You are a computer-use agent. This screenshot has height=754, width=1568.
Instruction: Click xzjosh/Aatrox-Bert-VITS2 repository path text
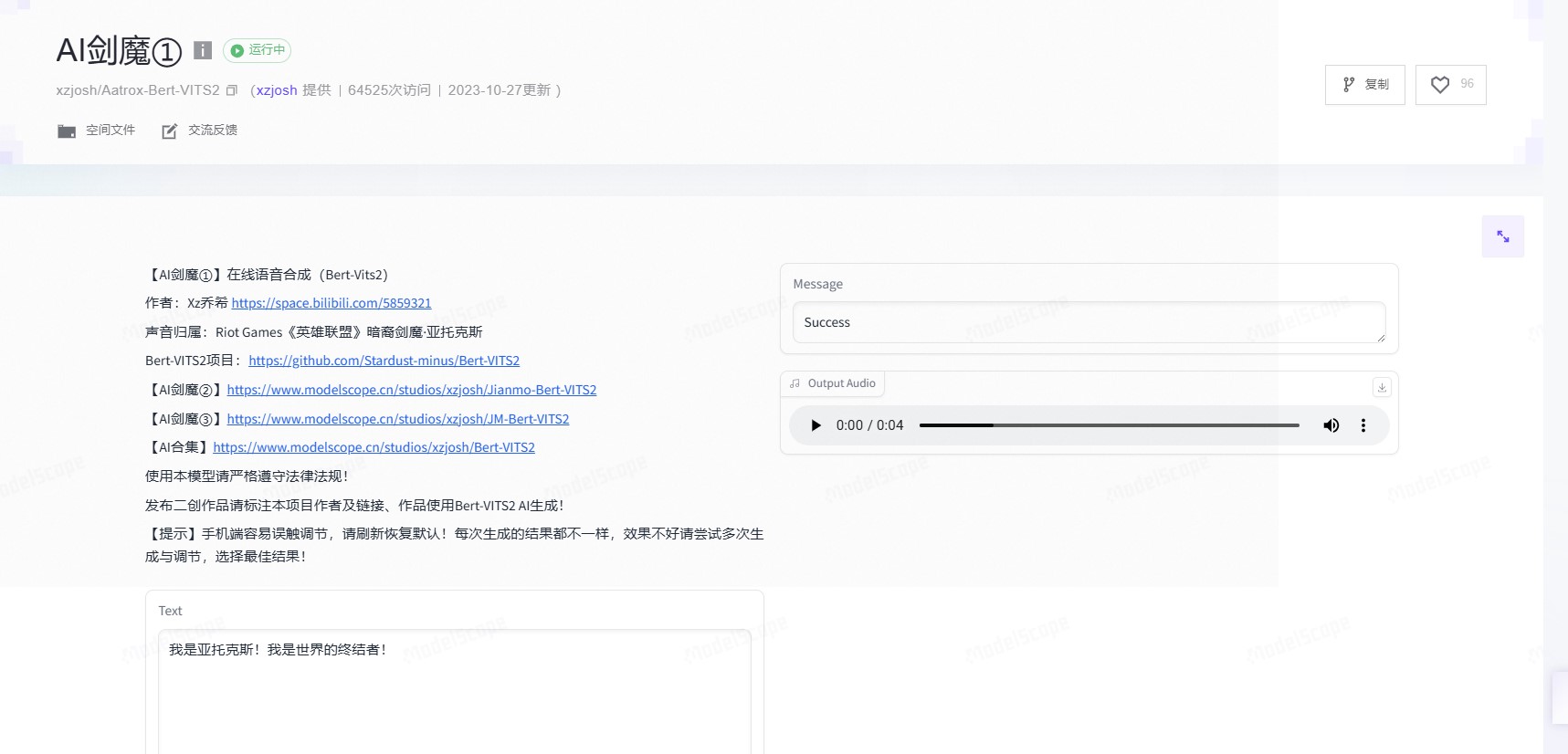(138, 90)
